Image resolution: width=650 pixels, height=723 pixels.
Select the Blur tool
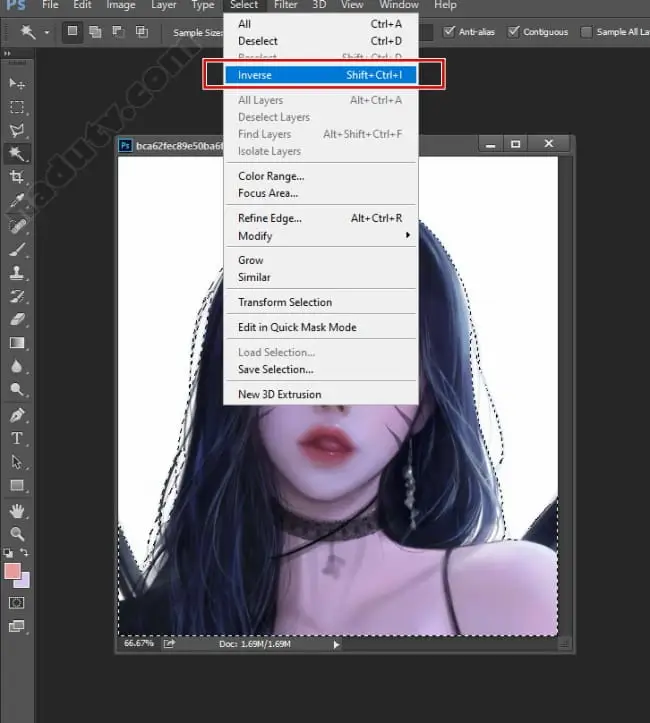pos(17,367)
